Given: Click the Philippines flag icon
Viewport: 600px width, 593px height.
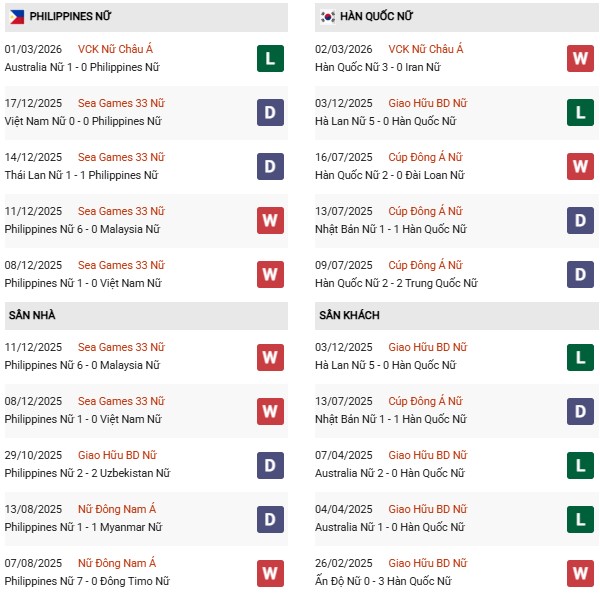Looking at the screenshot, I should (17, 16).
